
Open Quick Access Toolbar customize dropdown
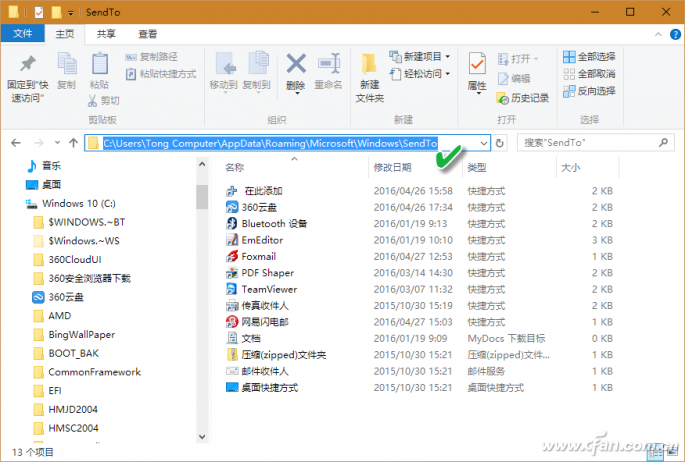tap(70, 13)
